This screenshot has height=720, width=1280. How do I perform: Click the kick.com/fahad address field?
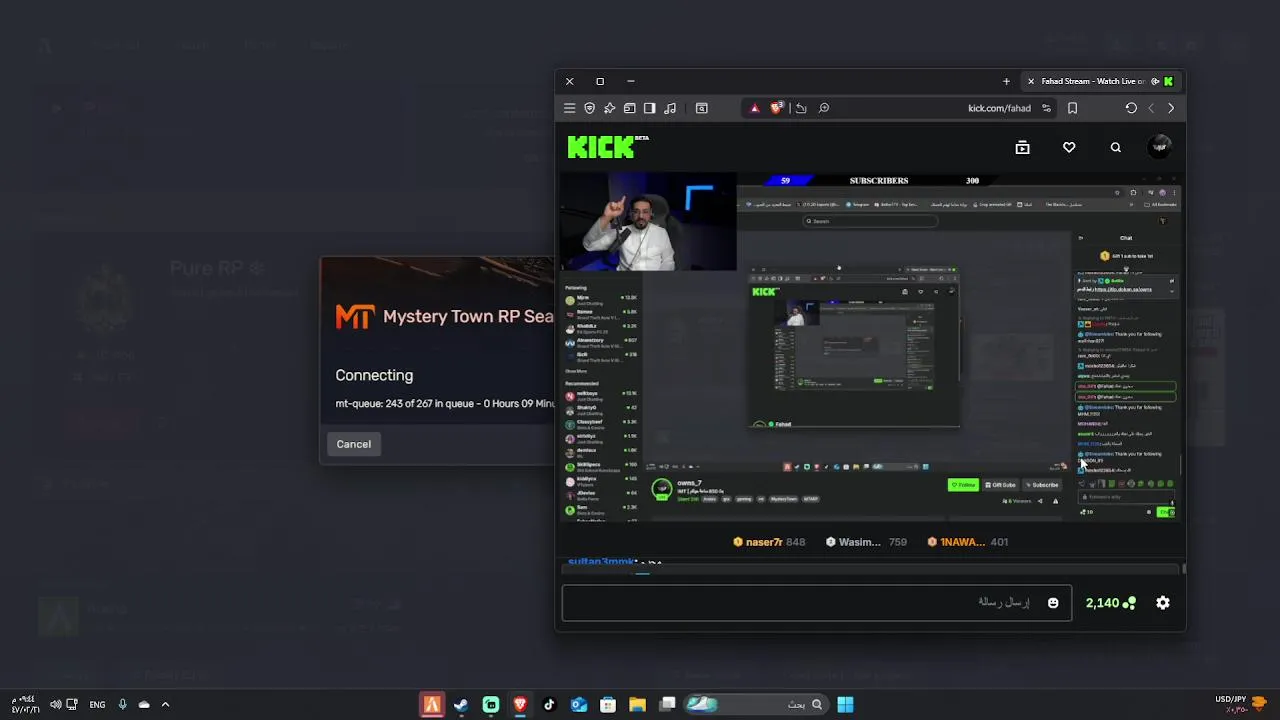[998, 108]
